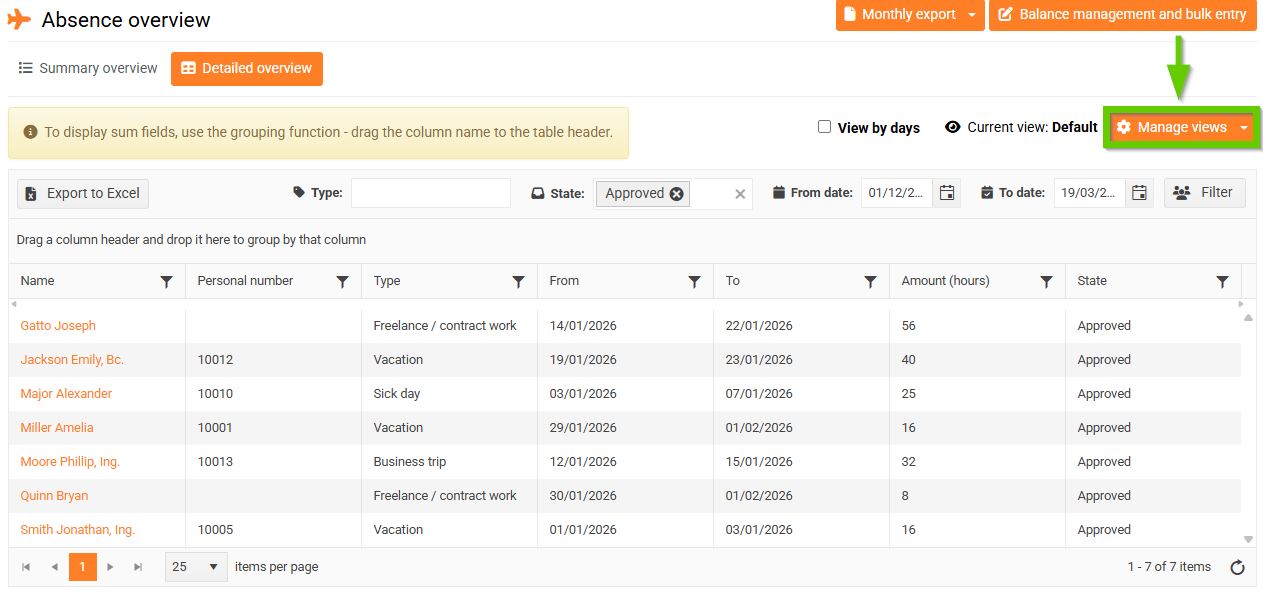This screenshot has width=1263, height=592.
Task: Open the Type column filter funnel
Action: [x=519, y=282]
